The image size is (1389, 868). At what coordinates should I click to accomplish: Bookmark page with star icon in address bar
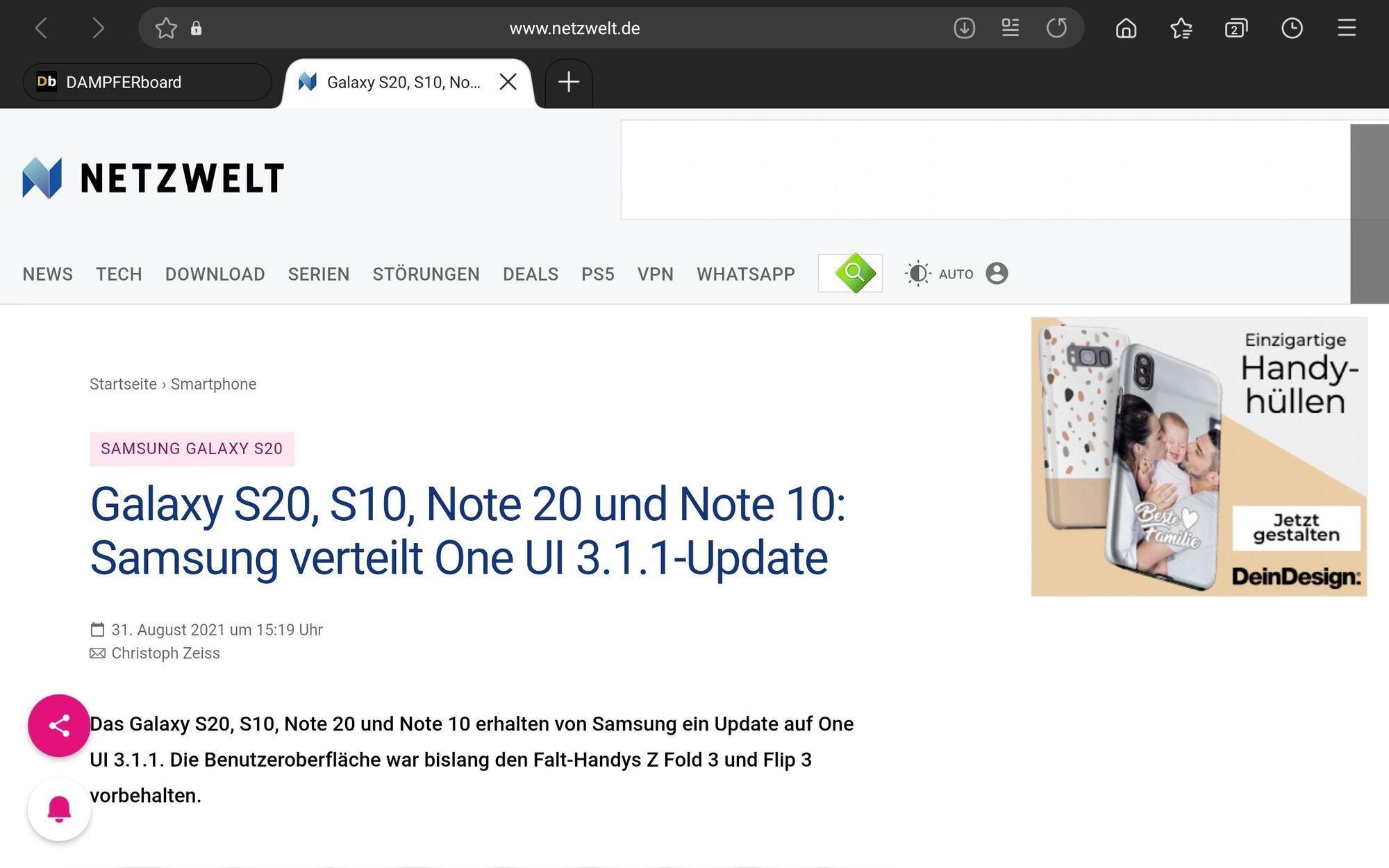[x=166, y=28]
